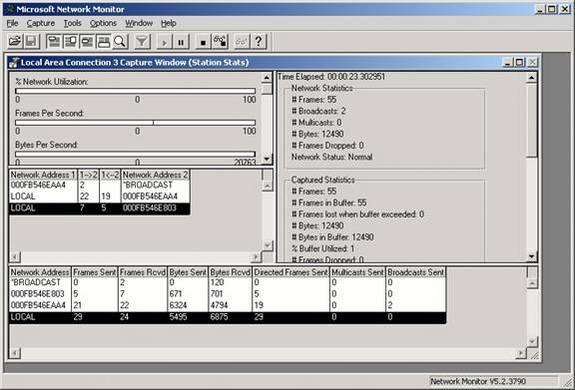Click the statistics pane scroll down arrow

tap(532, 256)
